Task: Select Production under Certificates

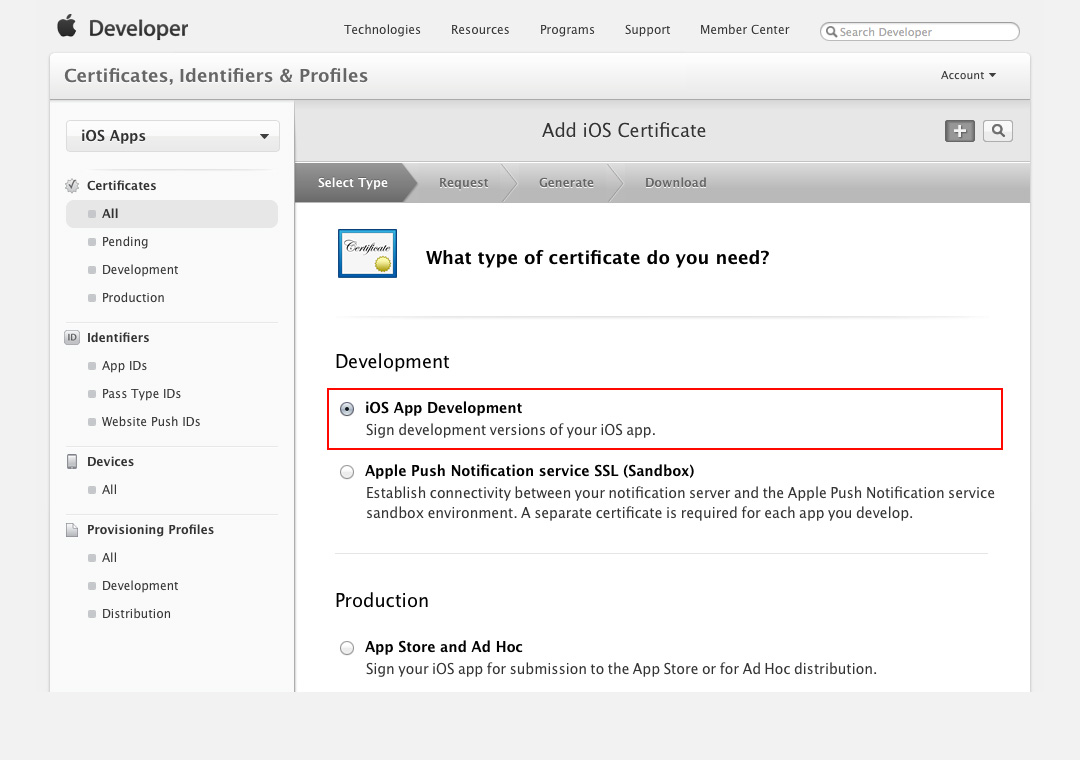Action: [x=133, y=298]
